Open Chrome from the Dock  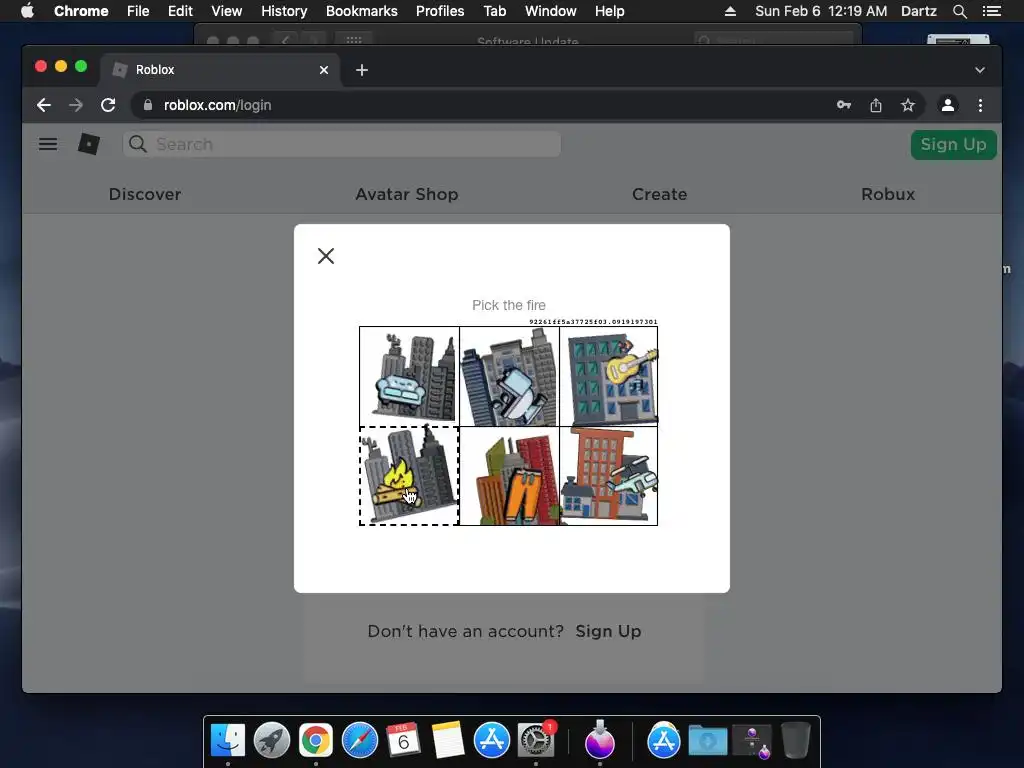coord(315,740)
